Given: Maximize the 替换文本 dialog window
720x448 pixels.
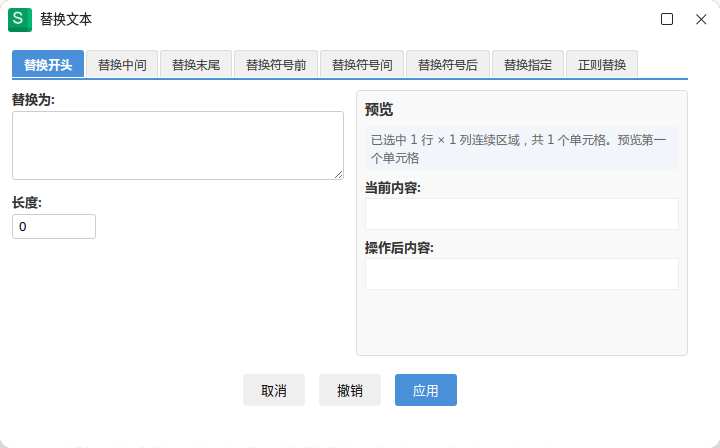Looking at the screenshot, I should coord(667,19).
